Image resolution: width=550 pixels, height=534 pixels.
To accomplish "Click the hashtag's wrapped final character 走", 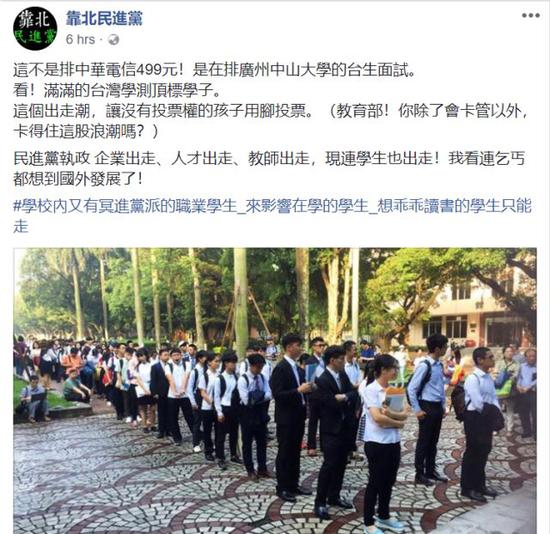I will [20, 226].
